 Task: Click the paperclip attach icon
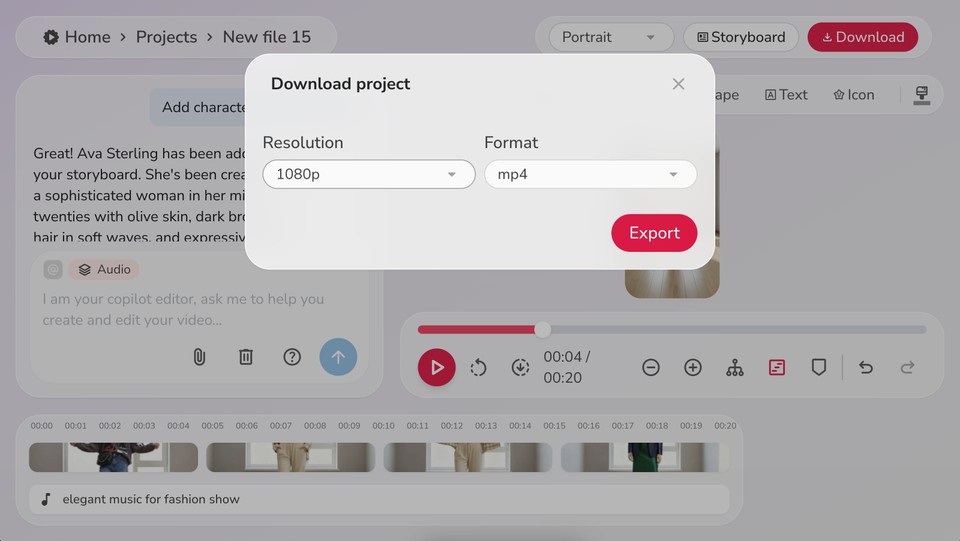[x=199, y=357]
